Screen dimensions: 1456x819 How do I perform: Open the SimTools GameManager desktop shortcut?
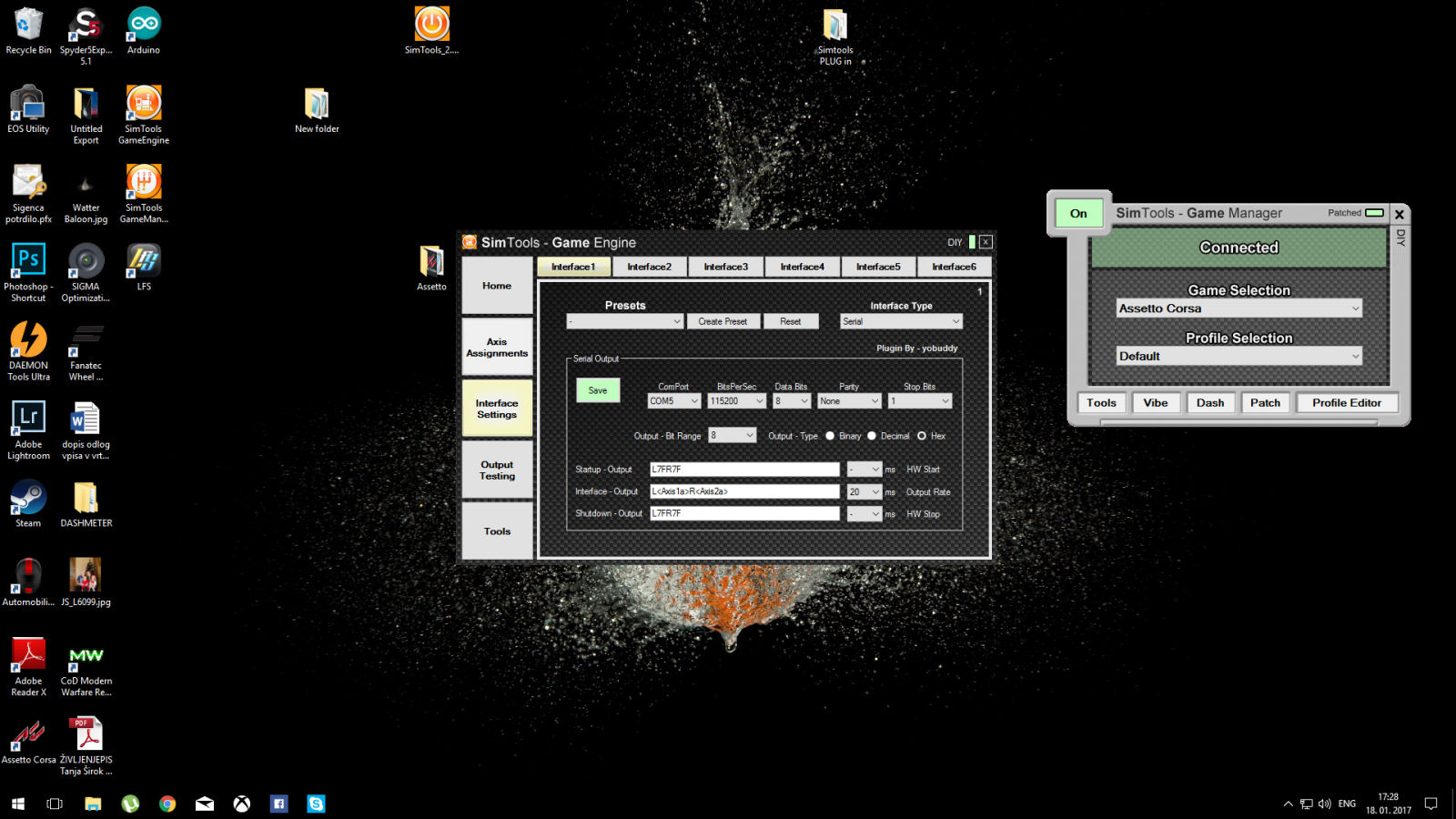143,194
